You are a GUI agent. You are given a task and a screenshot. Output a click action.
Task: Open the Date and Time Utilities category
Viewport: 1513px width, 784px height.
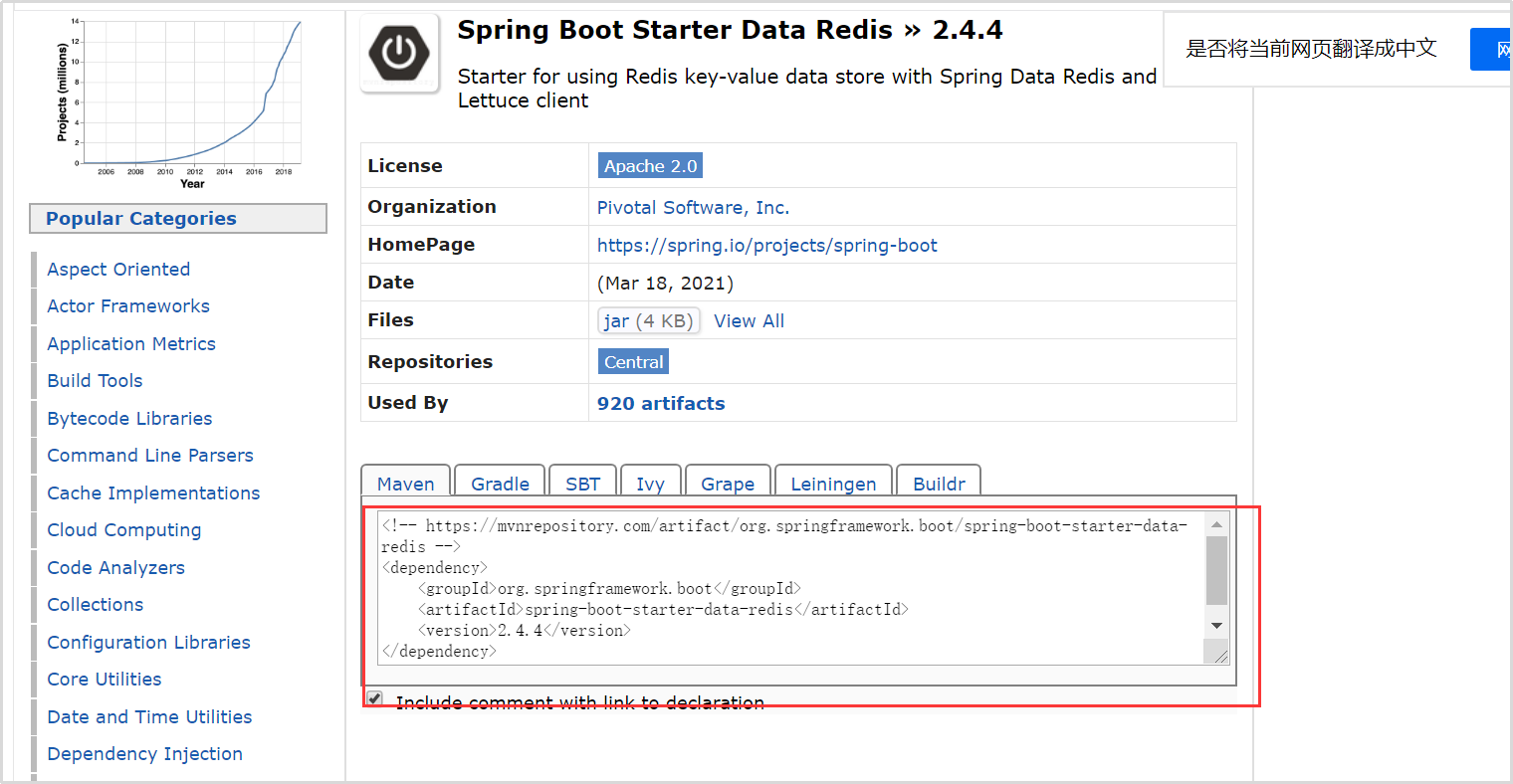(x=149, y=716)
